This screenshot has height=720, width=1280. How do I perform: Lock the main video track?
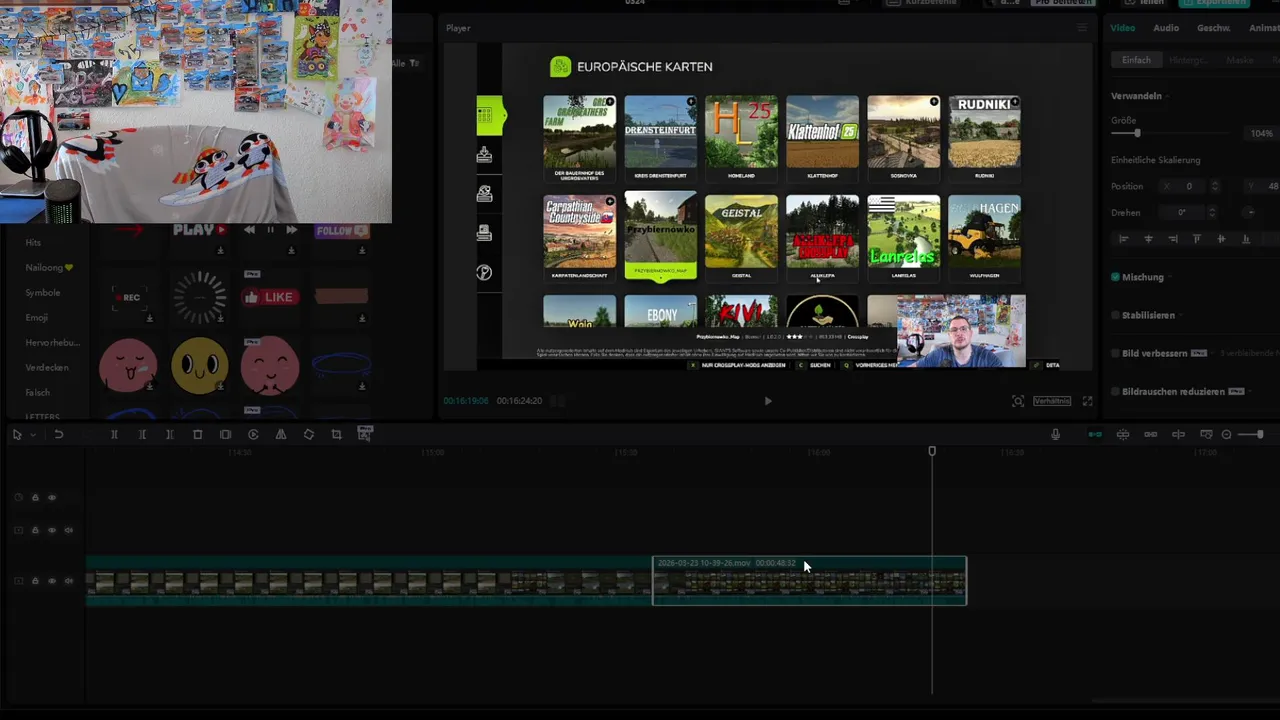click(35, 581)
